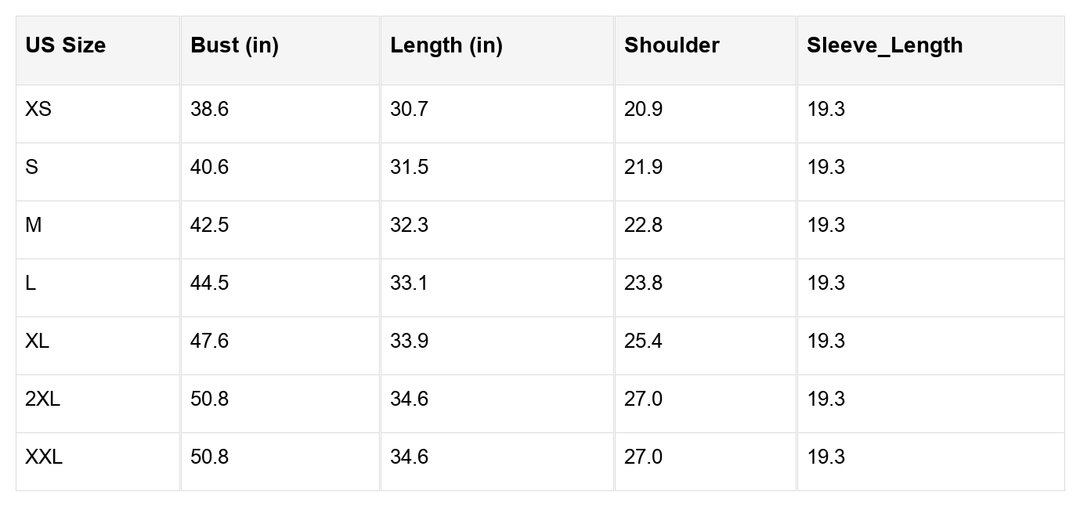
Task: Click the shoulder value 23.8
Action: (x=643, y=283)
